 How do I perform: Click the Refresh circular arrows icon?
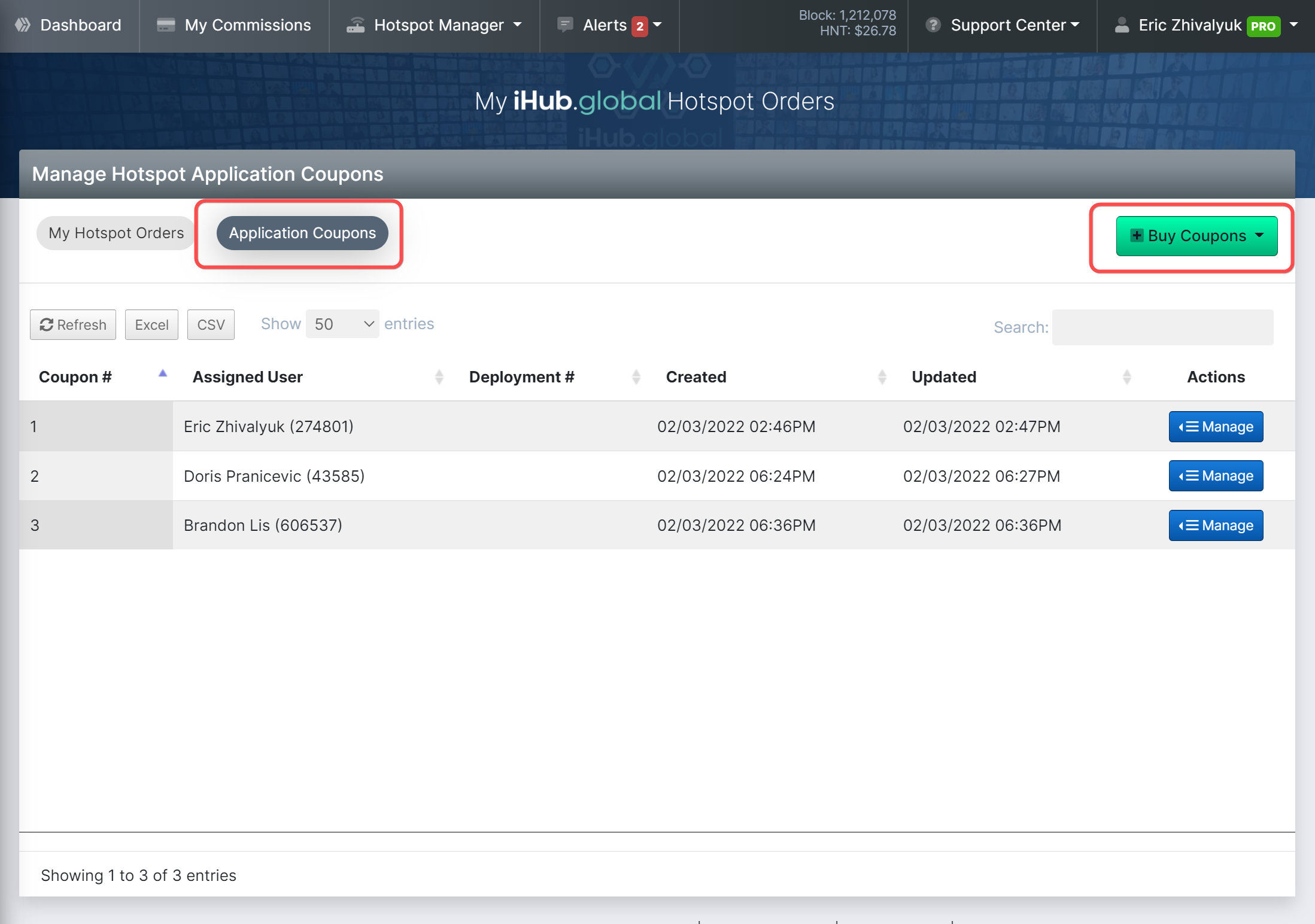coord(47,324)
